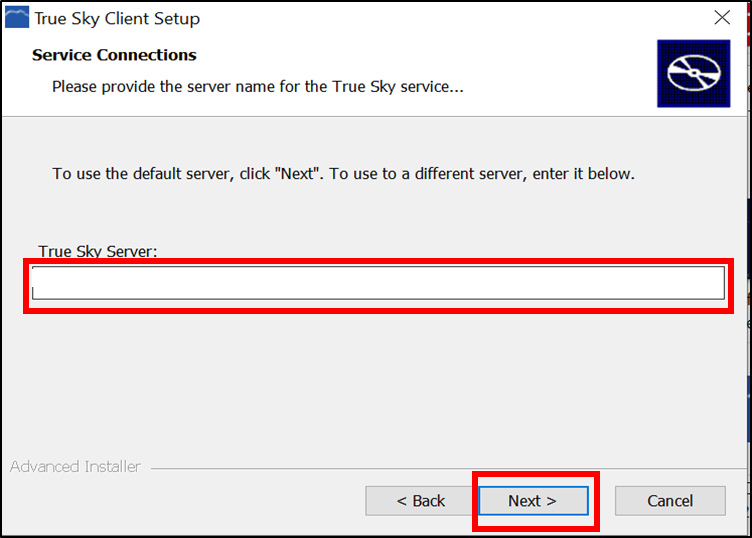Click the 'True Sky Server:' field label
752x538 pixels.
(98, 251)
